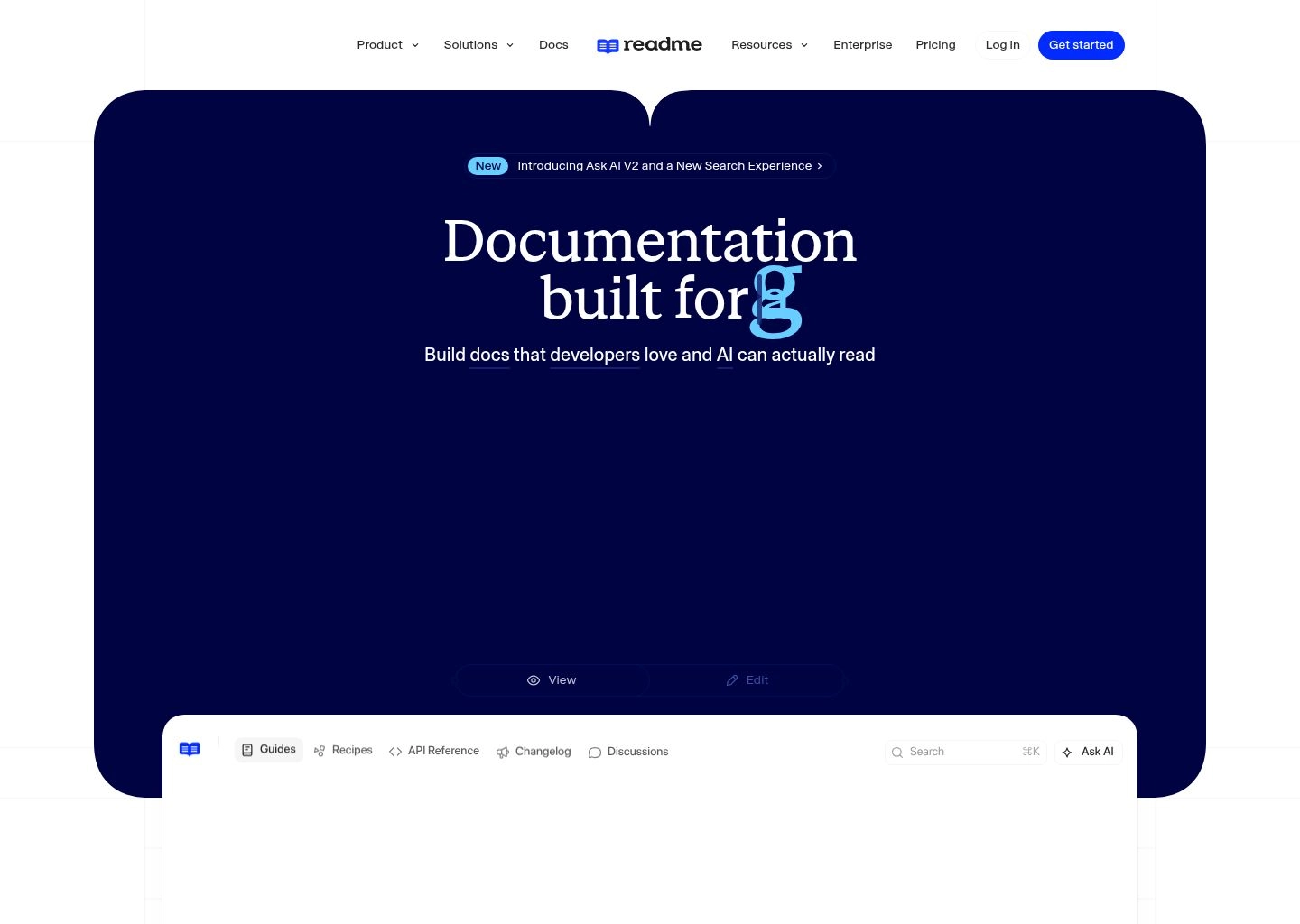Click the Changelog megaphone icon
This screenshot has height=924, width=1300.
[503, 752]
